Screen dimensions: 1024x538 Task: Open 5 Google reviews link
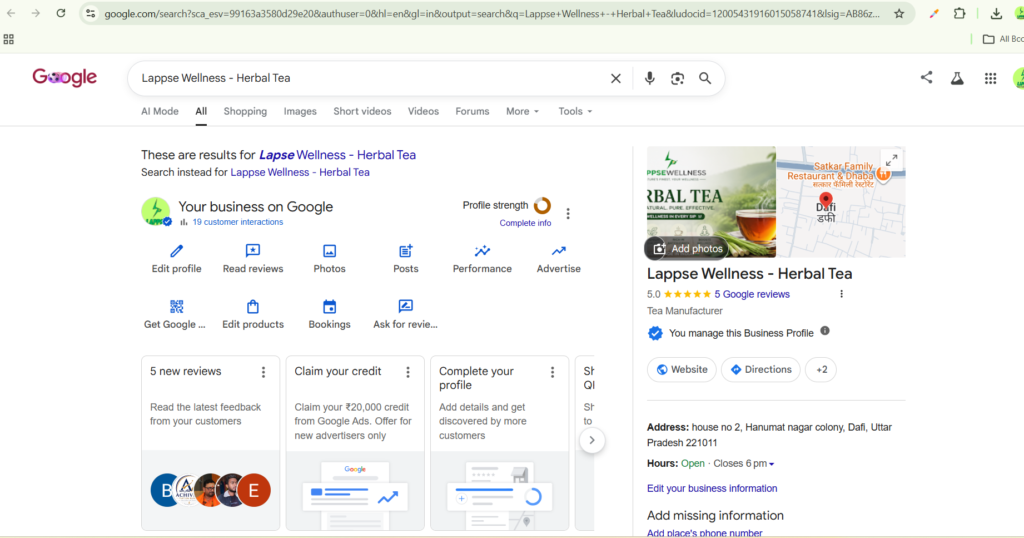752,294
